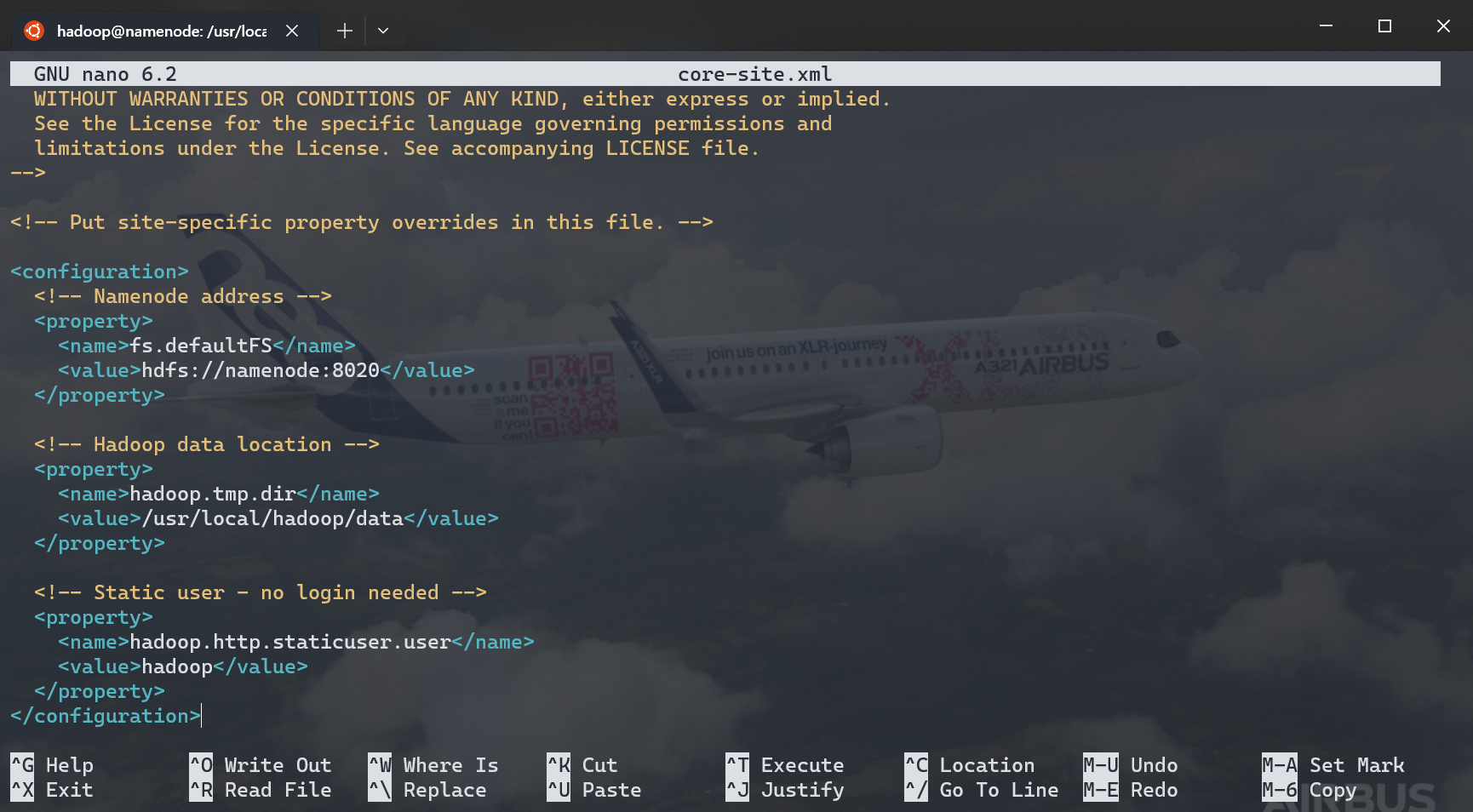
Task: Click the ^K Cut shortcut
Action: 582,765
